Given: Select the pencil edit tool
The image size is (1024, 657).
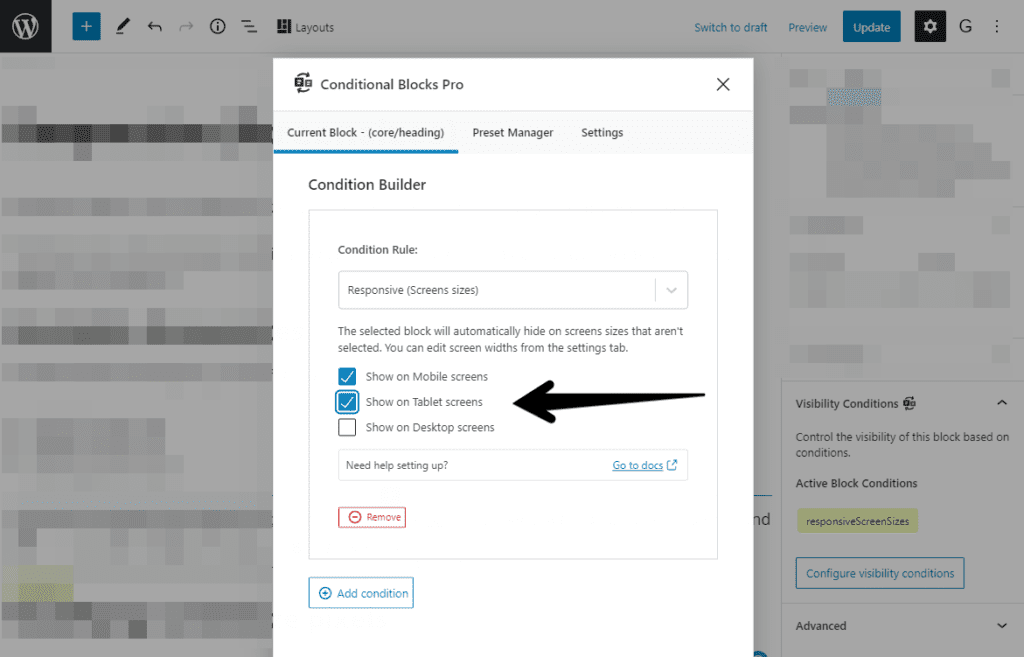Looking at the screenshot, I should (122, 27).
